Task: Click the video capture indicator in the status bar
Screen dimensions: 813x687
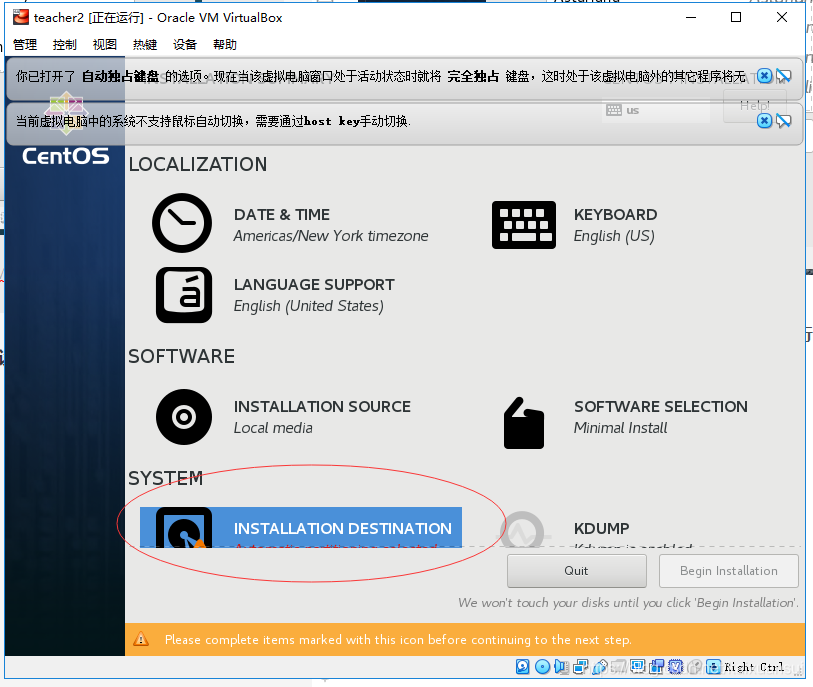Action: click(657, 667)
